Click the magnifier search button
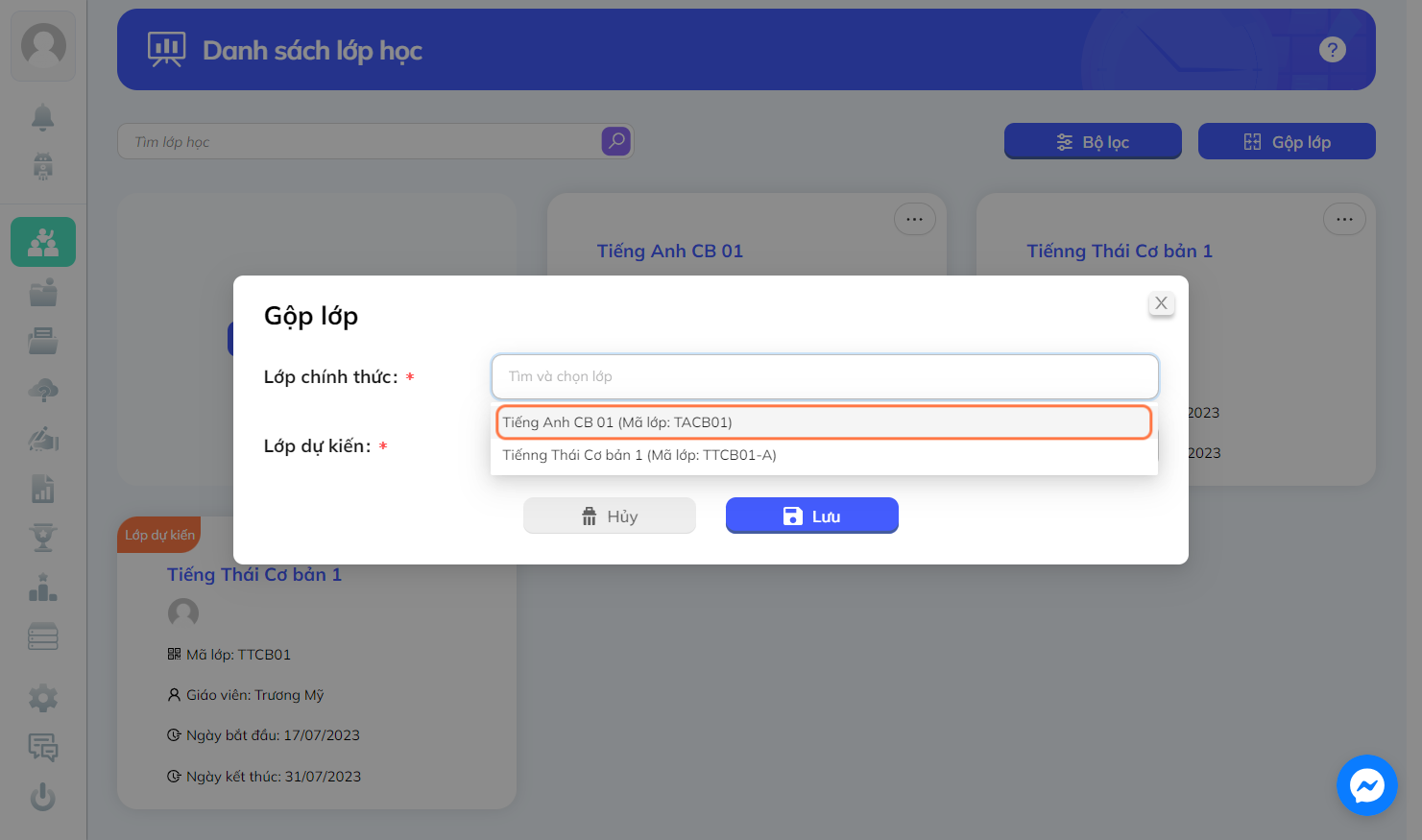The width and height of the screenshot is (1422, 840). point(616,141)
